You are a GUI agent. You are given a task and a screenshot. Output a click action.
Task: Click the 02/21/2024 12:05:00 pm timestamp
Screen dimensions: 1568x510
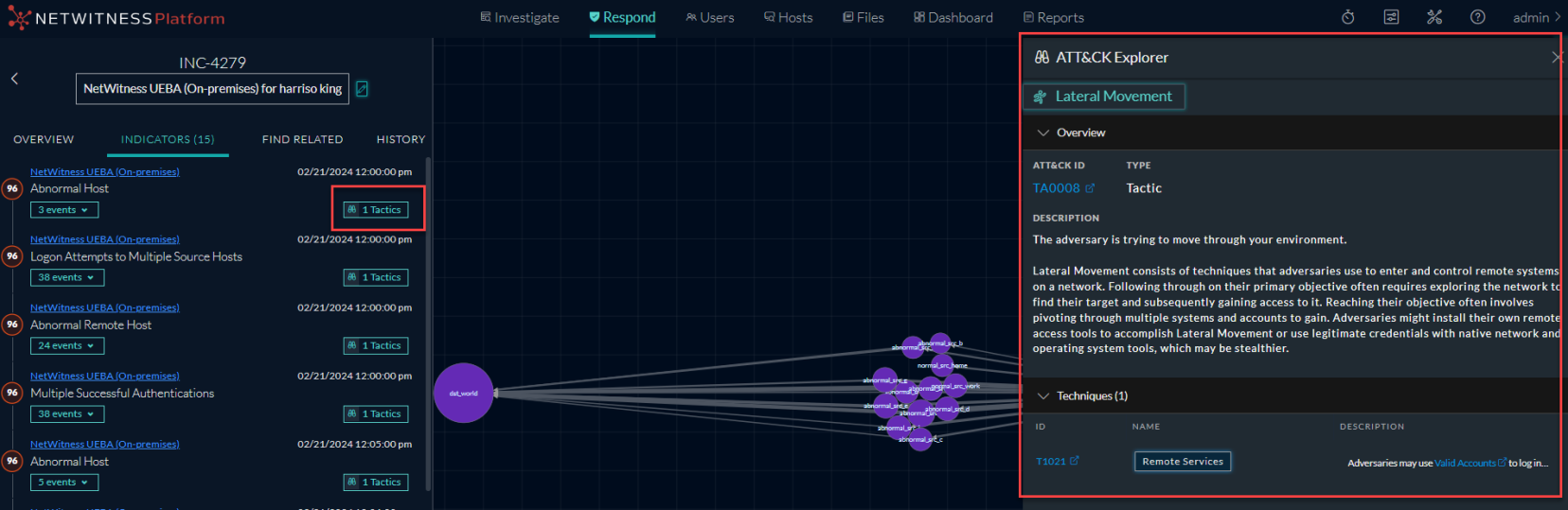354,444
